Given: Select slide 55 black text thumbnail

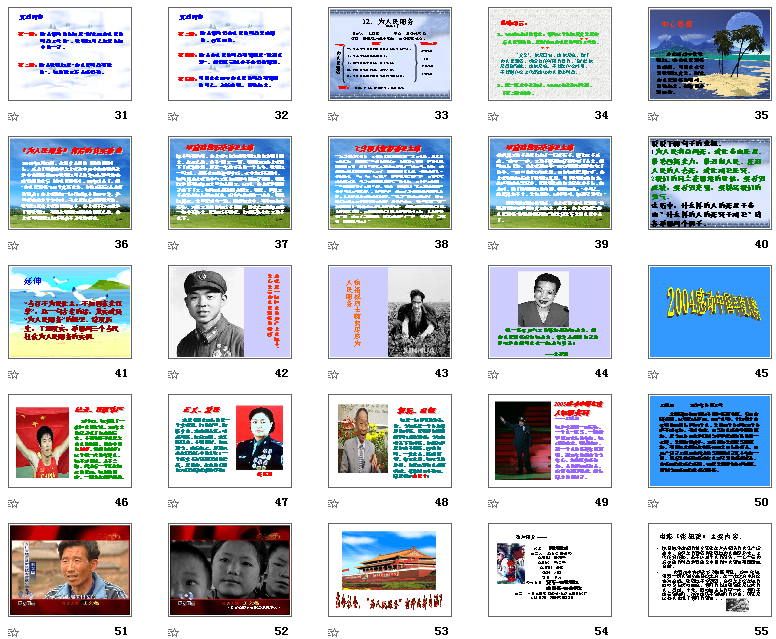Looking at the screenshot, I should (x=710, y=570).
